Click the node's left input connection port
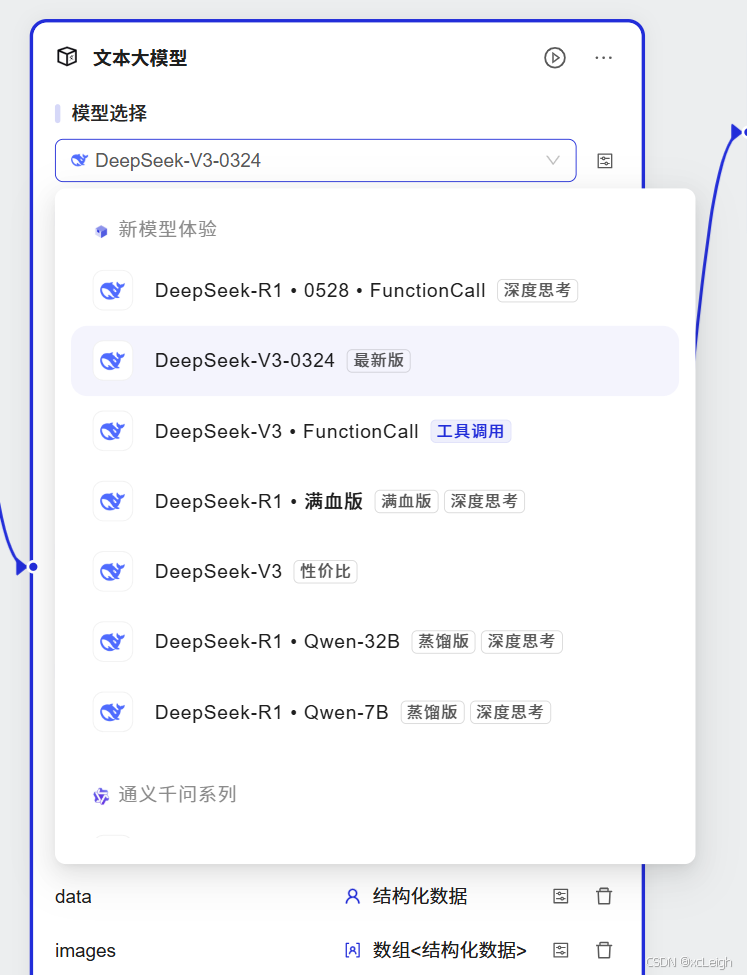The width and height of the screenshot is (747, 975). [x=32, y=566]
